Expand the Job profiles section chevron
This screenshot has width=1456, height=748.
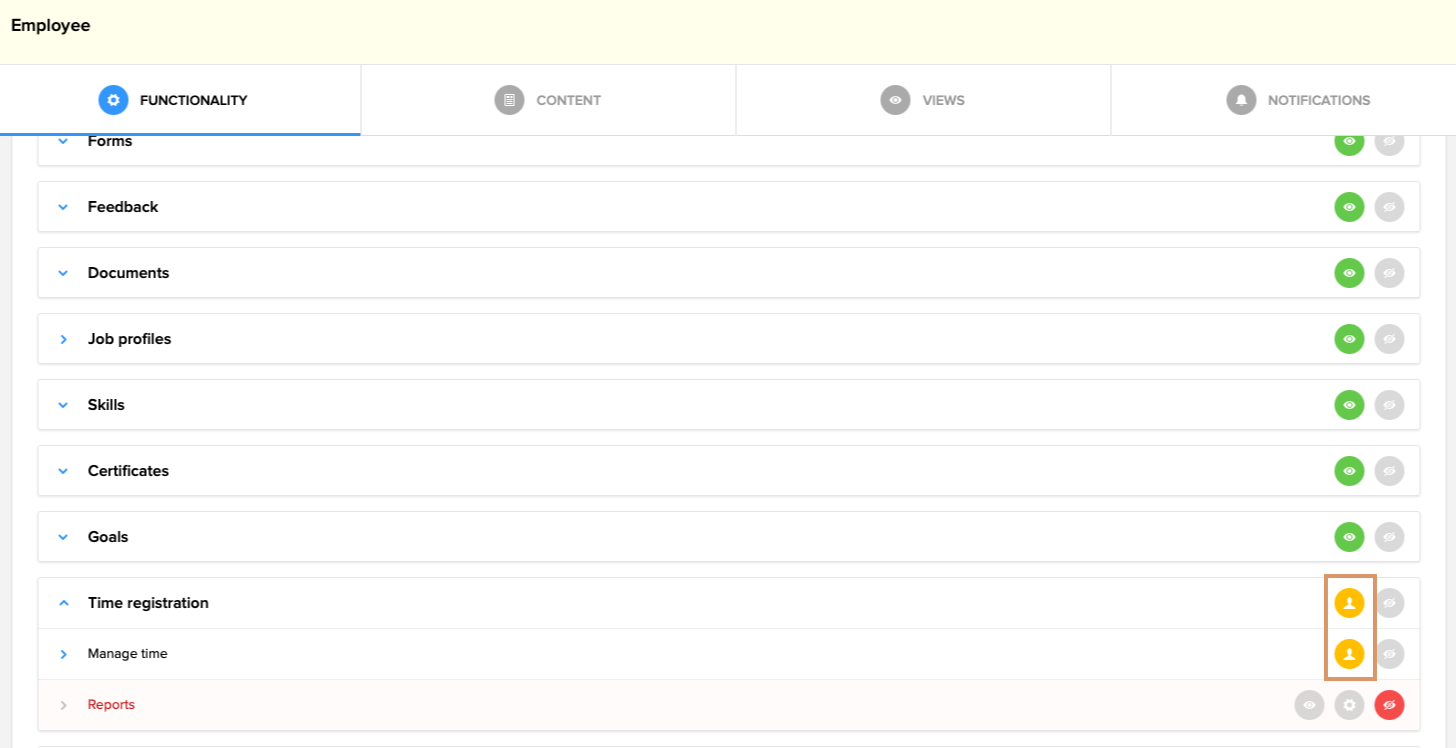point(63,339)
